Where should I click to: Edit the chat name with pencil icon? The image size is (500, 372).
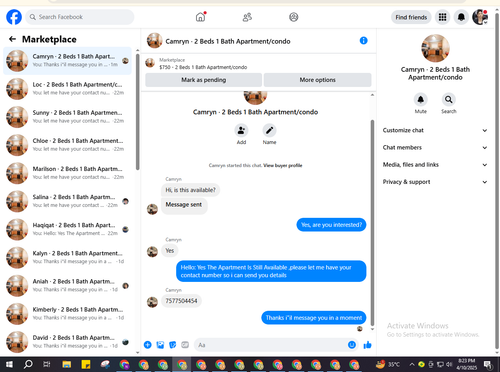(269, 131)
